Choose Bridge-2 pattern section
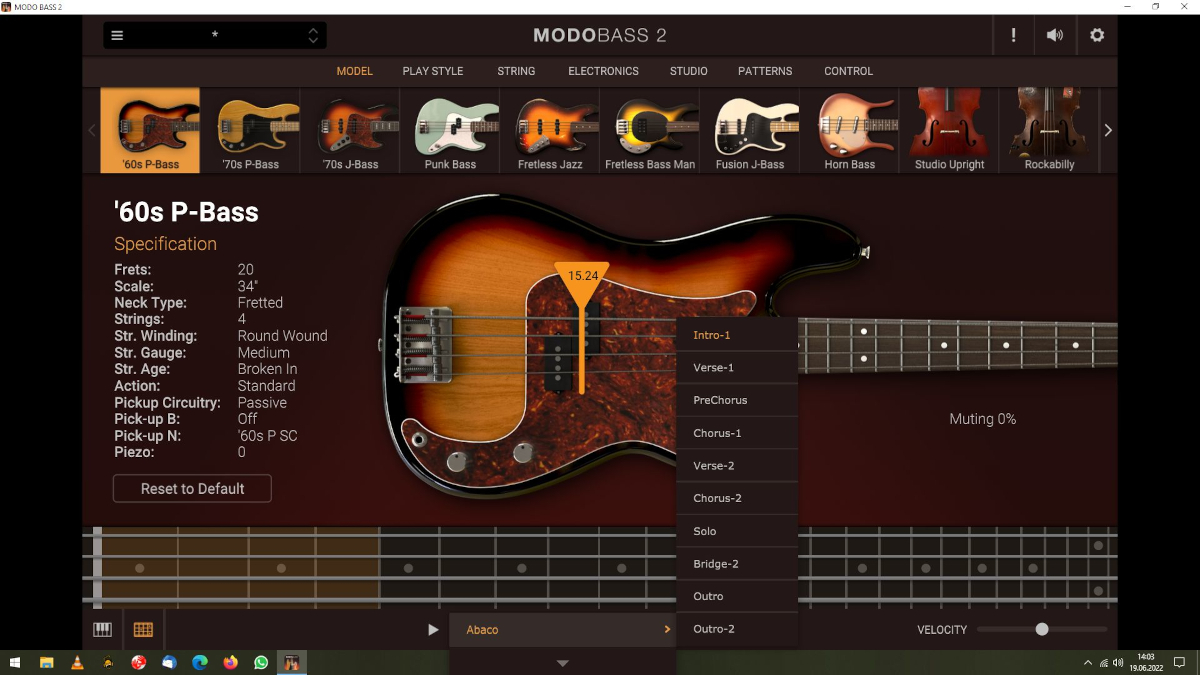The image size is (1200, 675). 737,564
